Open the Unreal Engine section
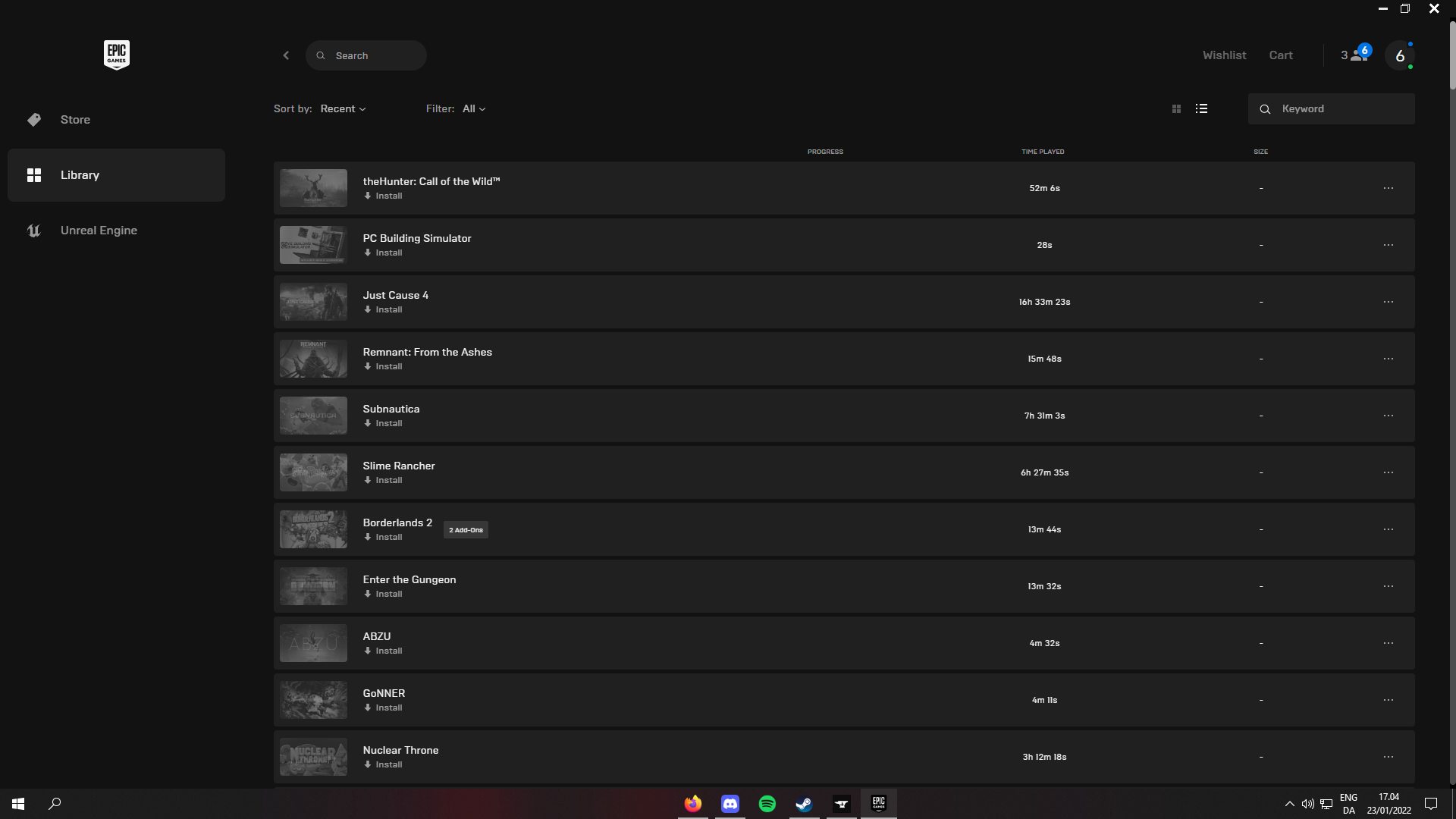The height and width of the screenshot is (819, 1456). point(99,231)
